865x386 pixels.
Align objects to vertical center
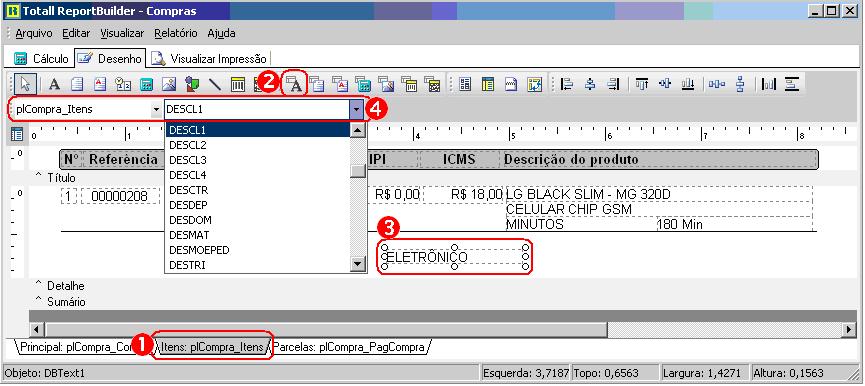point(665,84)
